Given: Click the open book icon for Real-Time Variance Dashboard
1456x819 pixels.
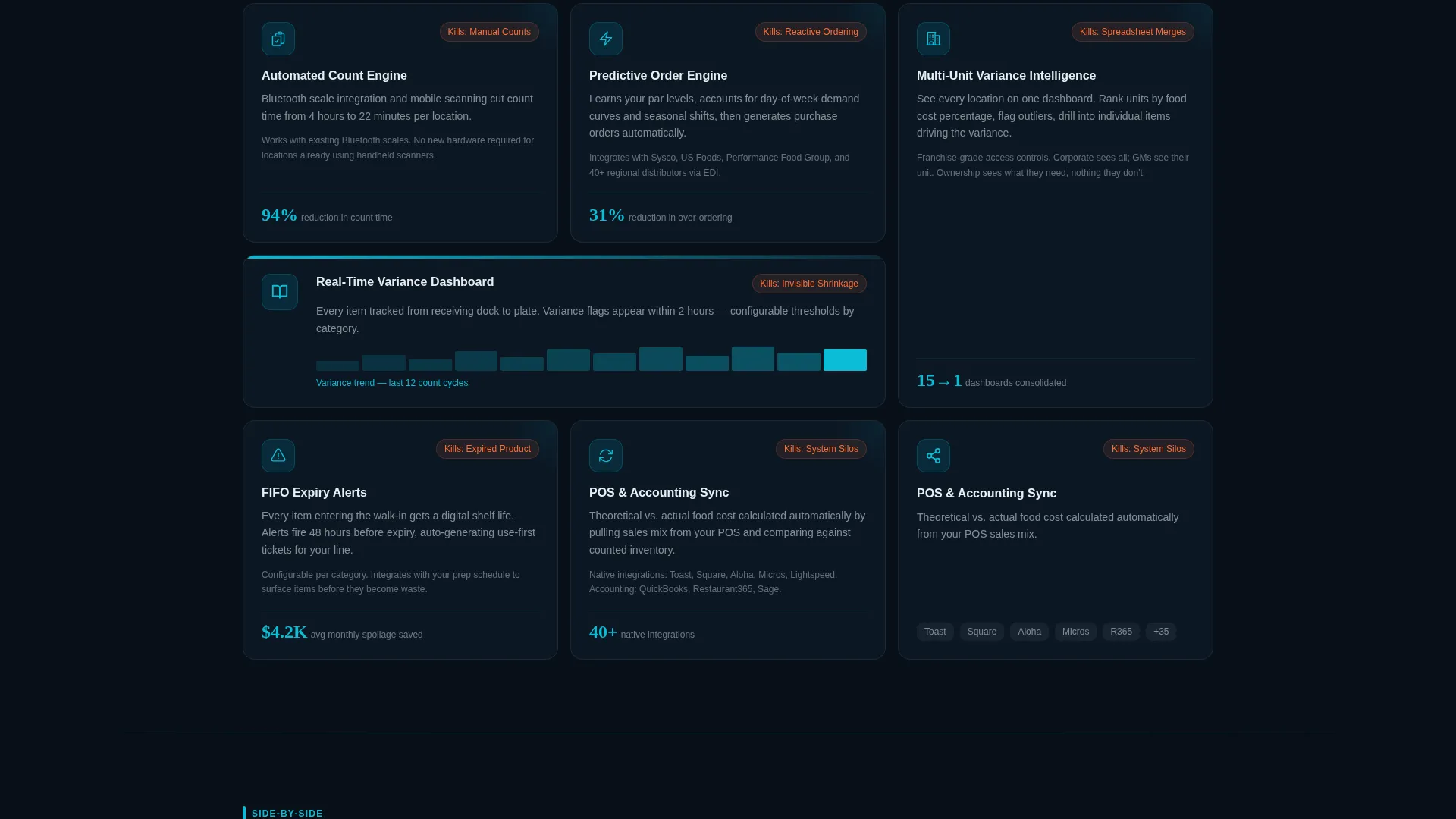Looking at the screenshot, I should point(280,292).
